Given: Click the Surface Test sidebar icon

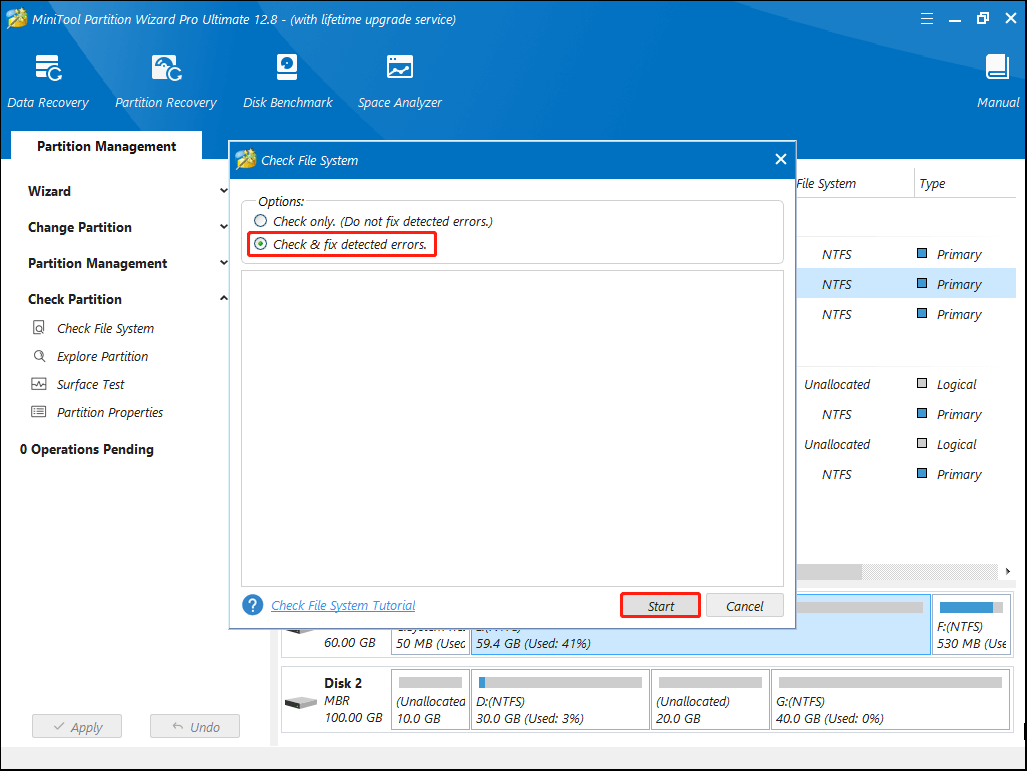Looking at the screenshot, I should [39, 384].
